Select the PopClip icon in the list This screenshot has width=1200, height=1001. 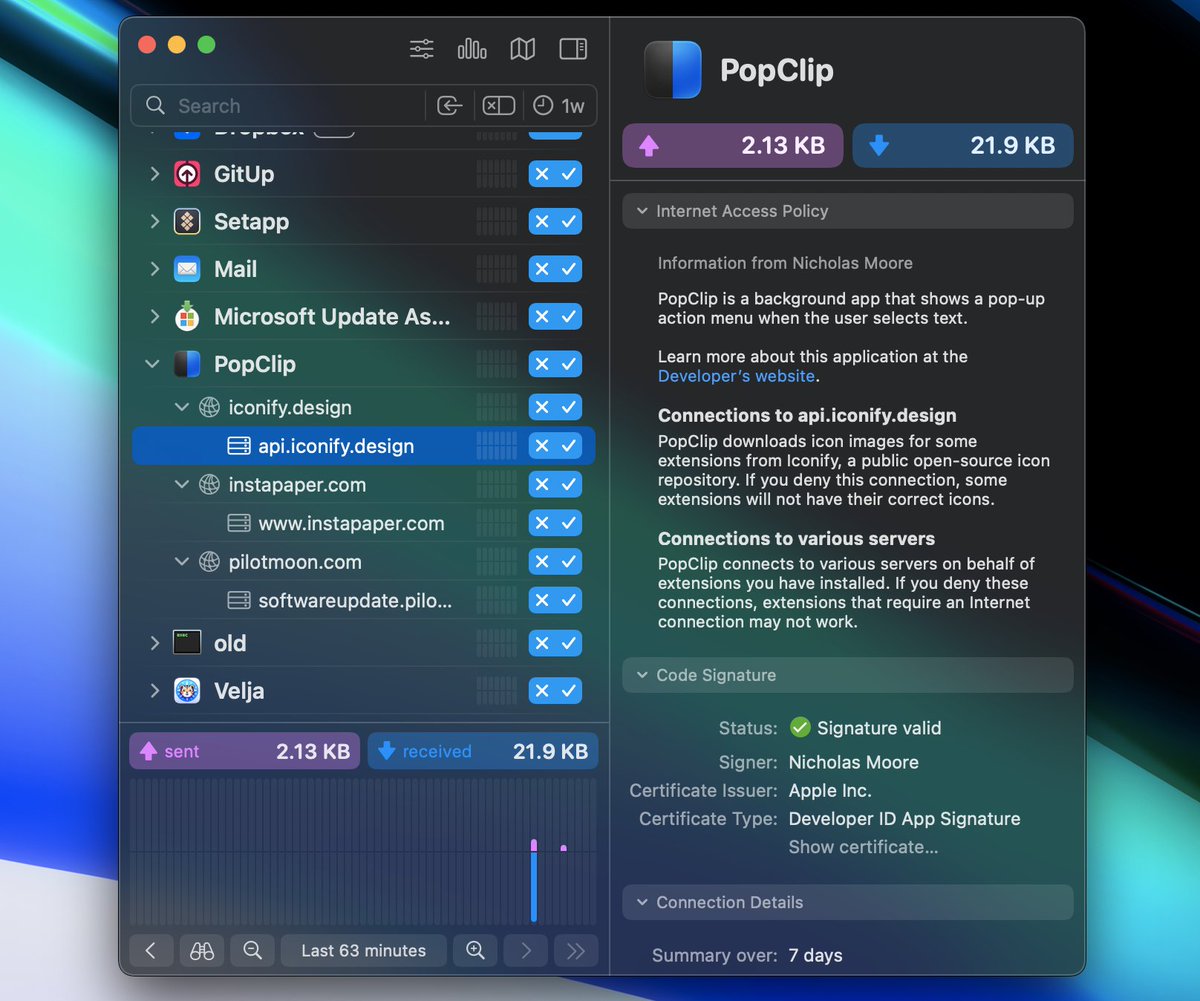tap(187, 364)
